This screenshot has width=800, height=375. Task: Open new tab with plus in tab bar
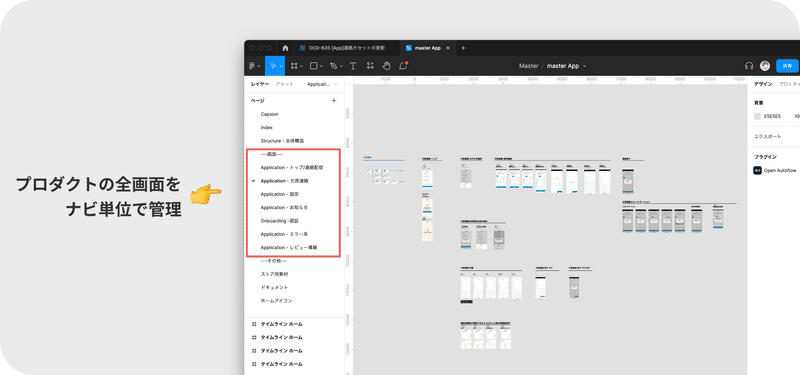pyautogui.click(x=463, y=48)
